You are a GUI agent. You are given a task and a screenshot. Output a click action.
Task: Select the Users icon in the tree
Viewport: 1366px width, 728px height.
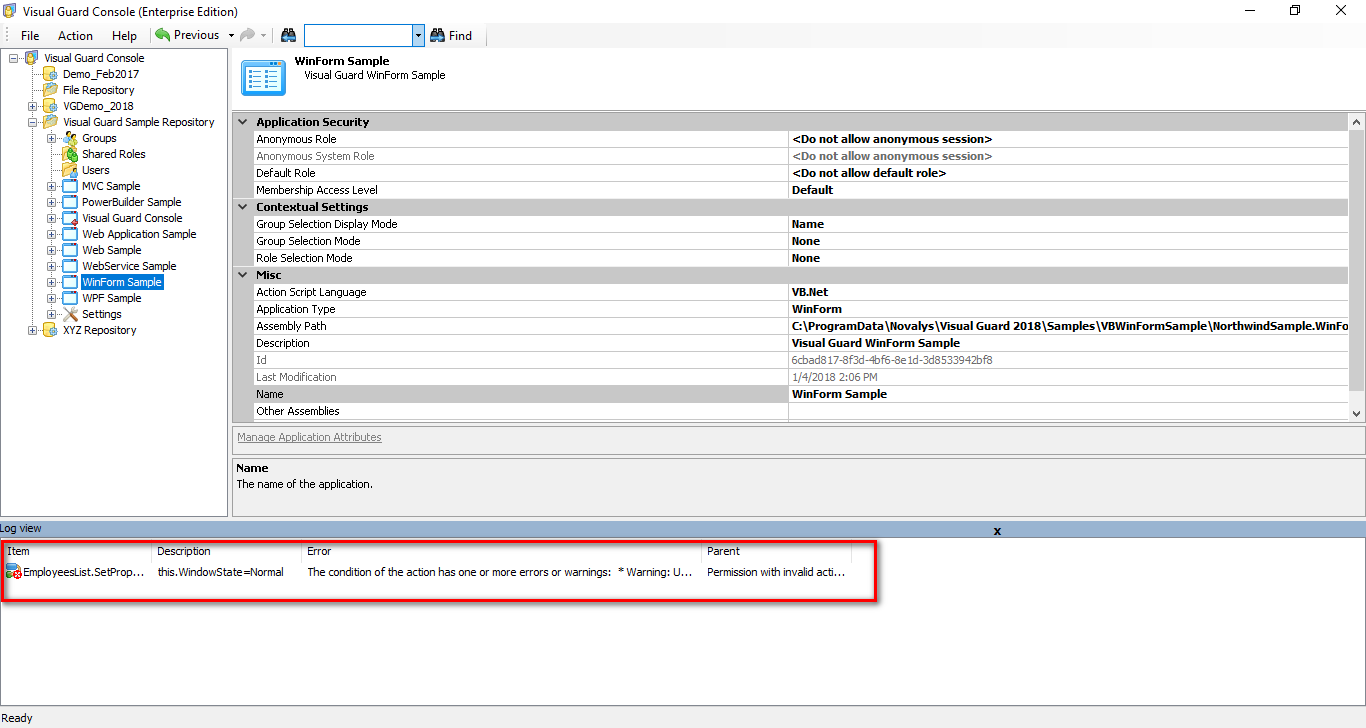click(x=70, y=170)
